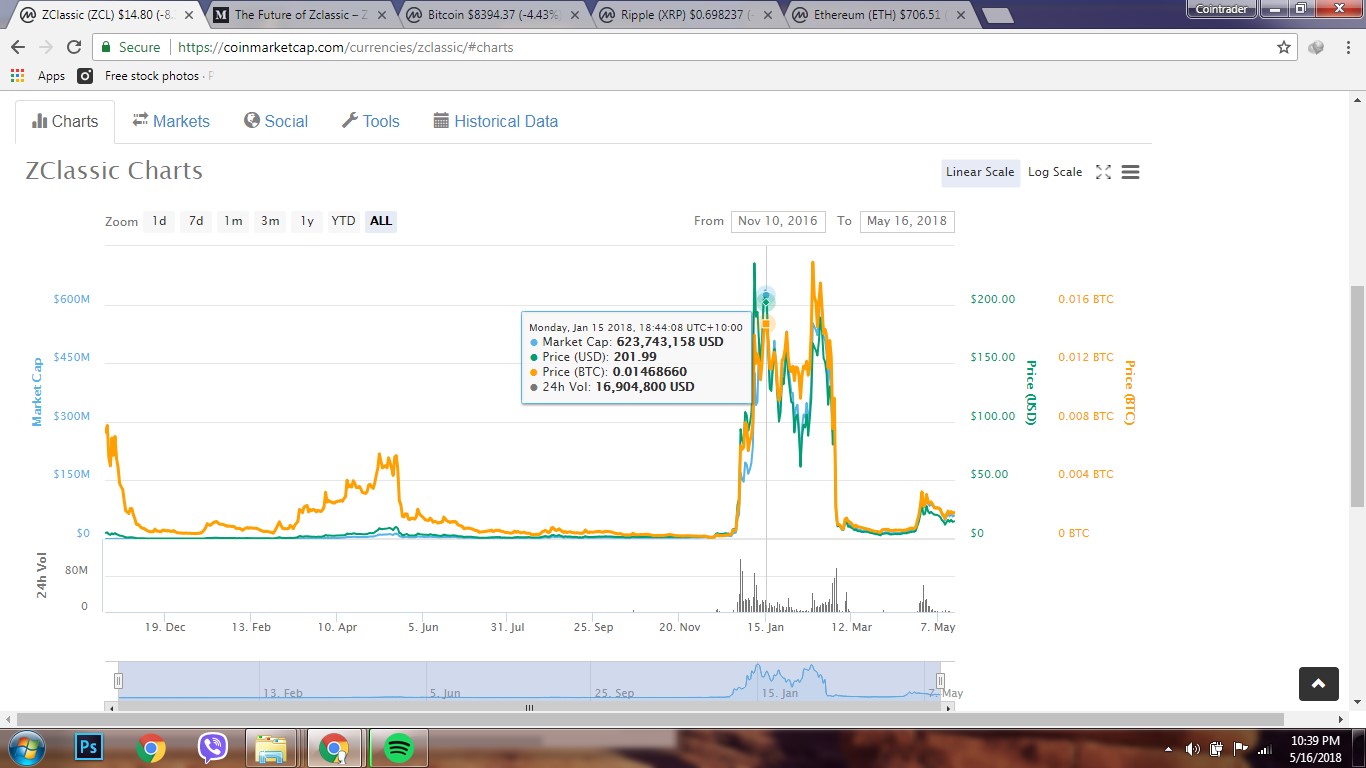The image size is (1366, 768).
Task: Open Spotify from the taskbar
Action: click(x=399, y=748)
